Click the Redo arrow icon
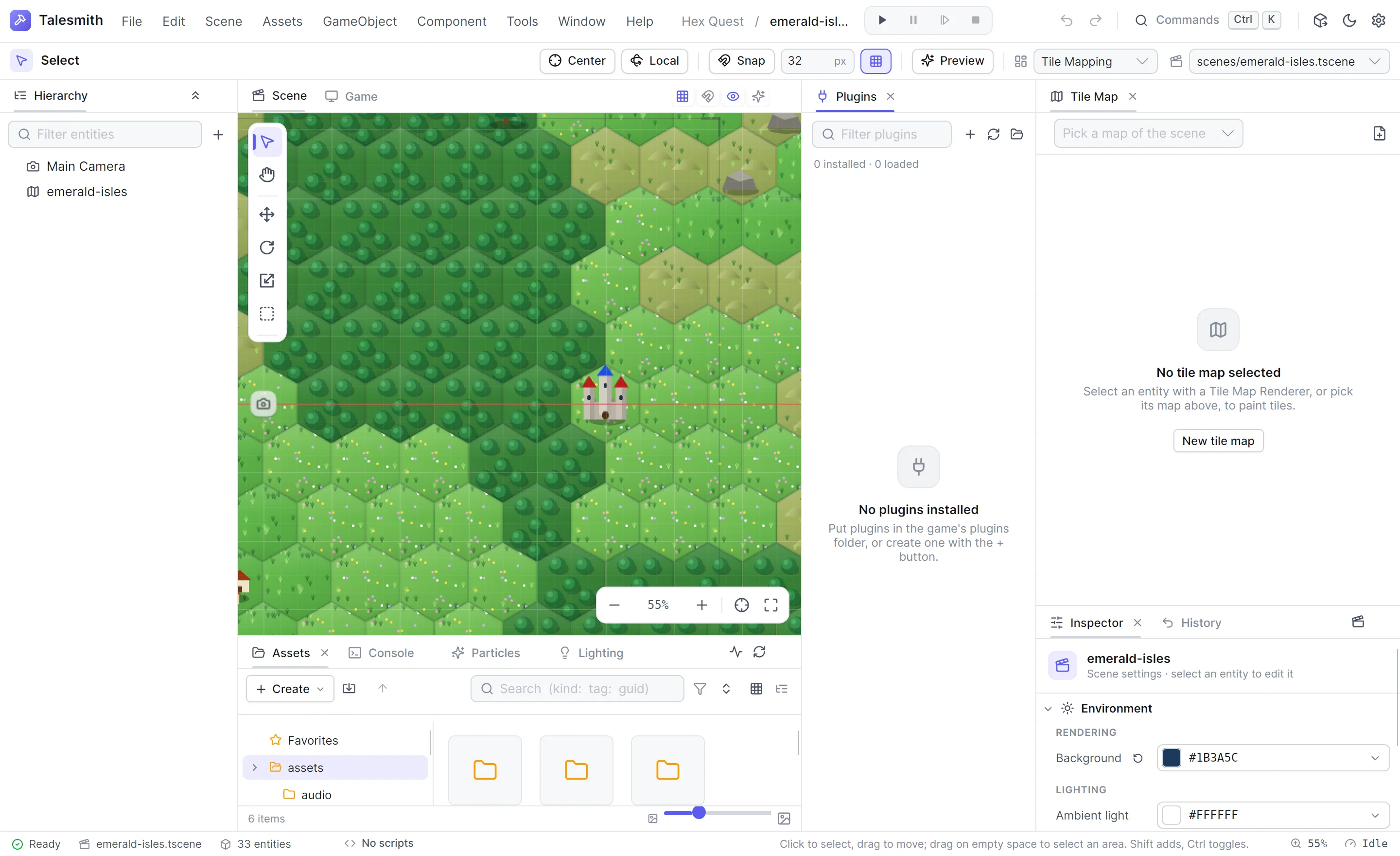The height and width of the screenshot is (856, 1400). (1095, 20)
